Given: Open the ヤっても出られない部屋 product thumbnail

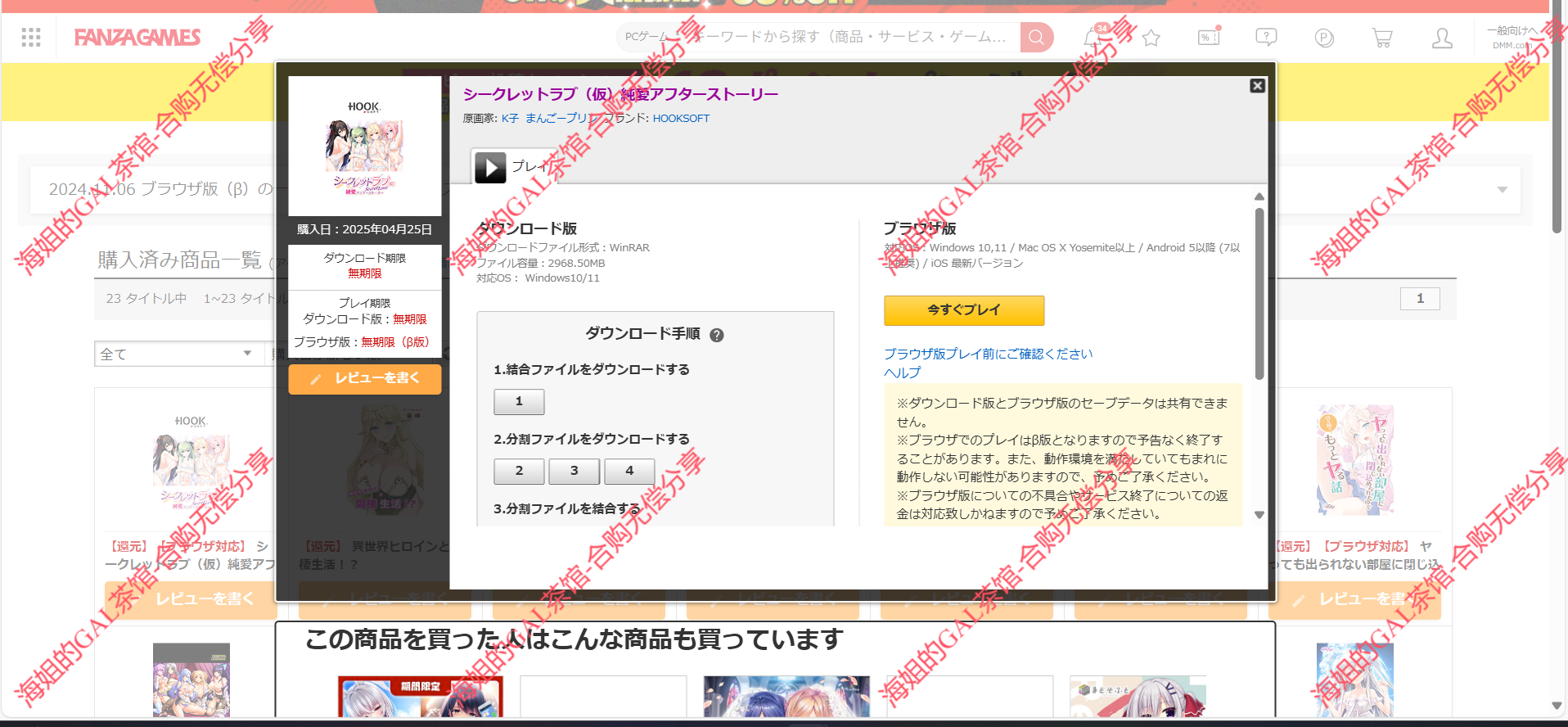Looking at the screenshot, I should [x=1355, y=460].
